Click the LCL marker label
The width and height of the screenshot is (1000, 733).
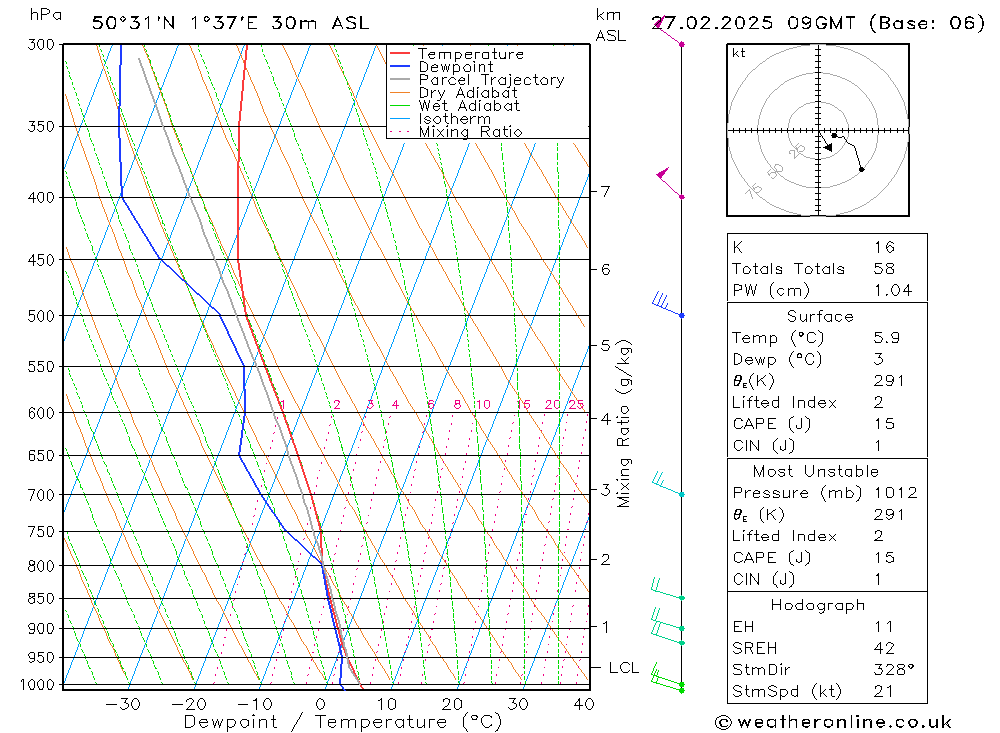[624, 668]
